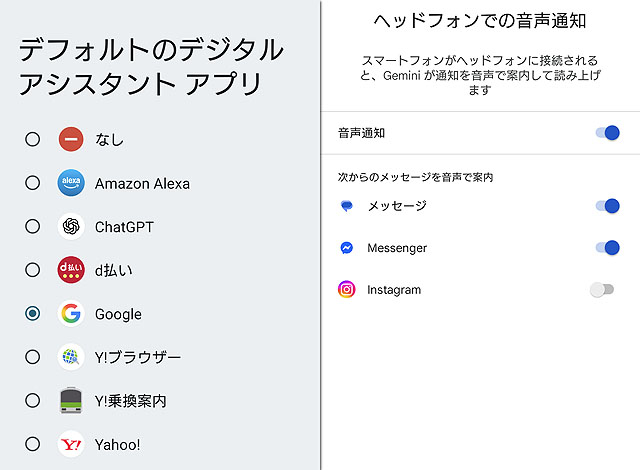Select the Amazon Alexa radio button

click(x=33, y=183)
